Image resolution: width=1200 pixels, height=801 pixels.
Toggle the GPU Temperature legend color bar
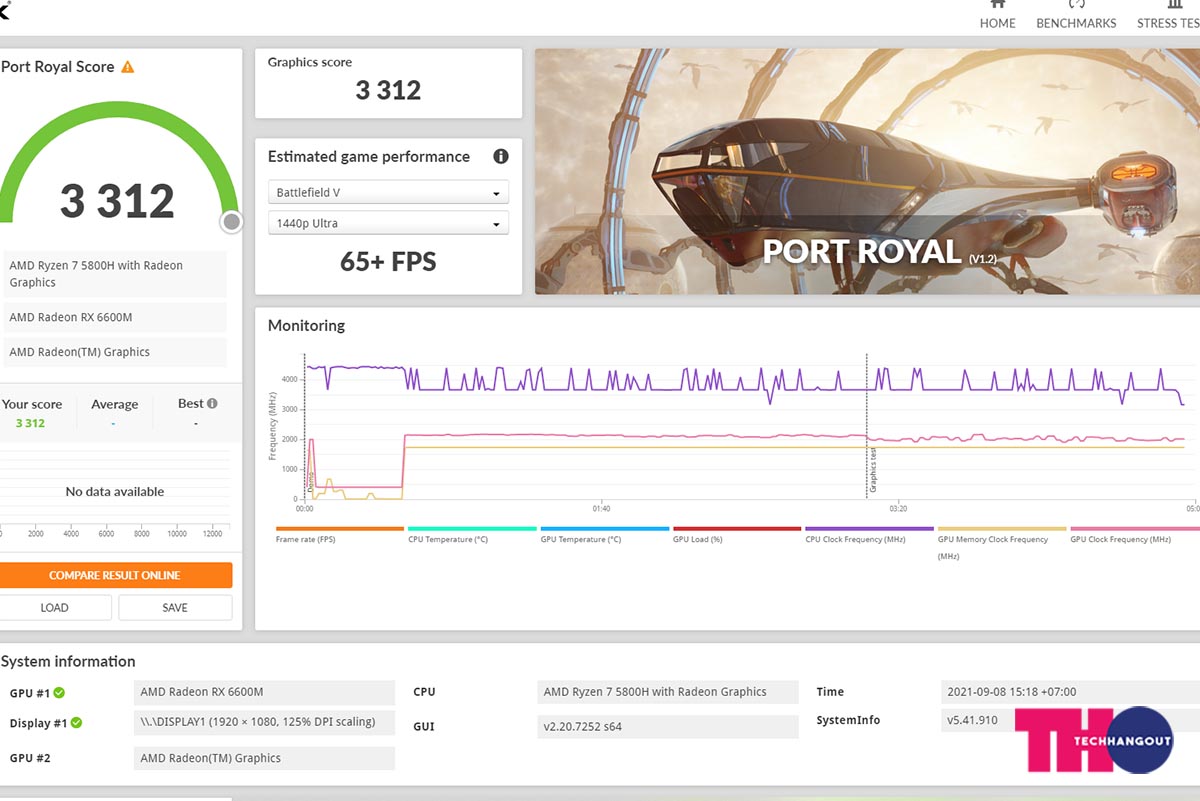point(604,528)
